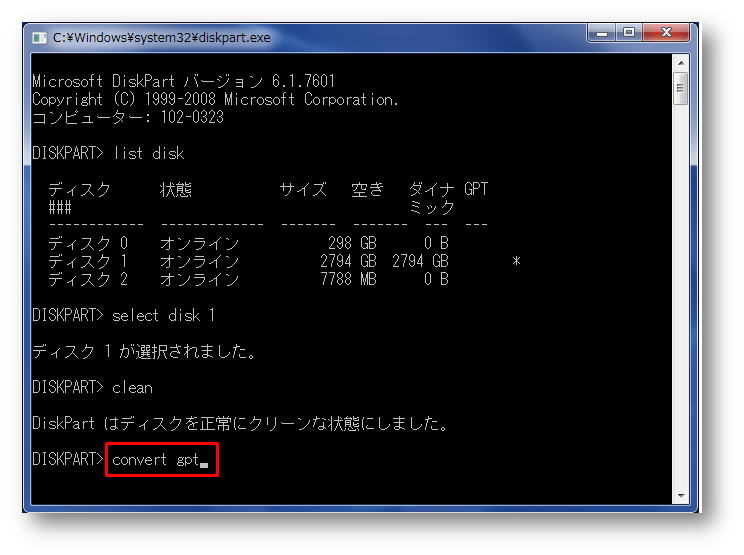Click the "オンライン" status for ディスク 2

coord(199,279)
